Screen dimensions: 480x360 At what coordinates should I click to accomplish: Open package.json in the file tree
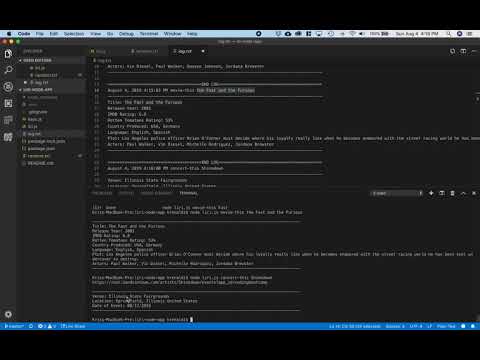(41, 148)
